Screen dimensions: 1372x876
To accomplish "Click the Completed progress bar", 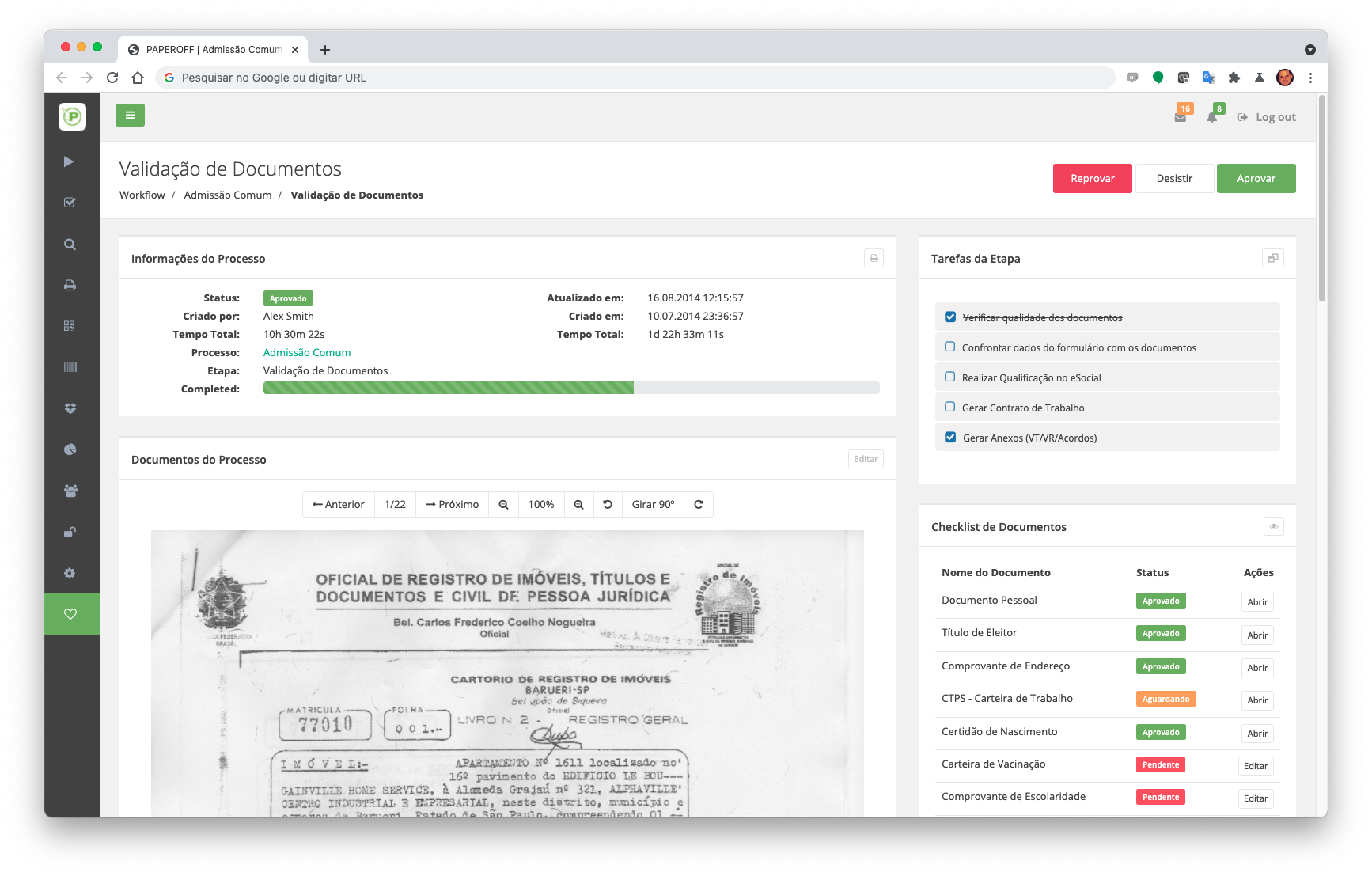I will [570, 389].
